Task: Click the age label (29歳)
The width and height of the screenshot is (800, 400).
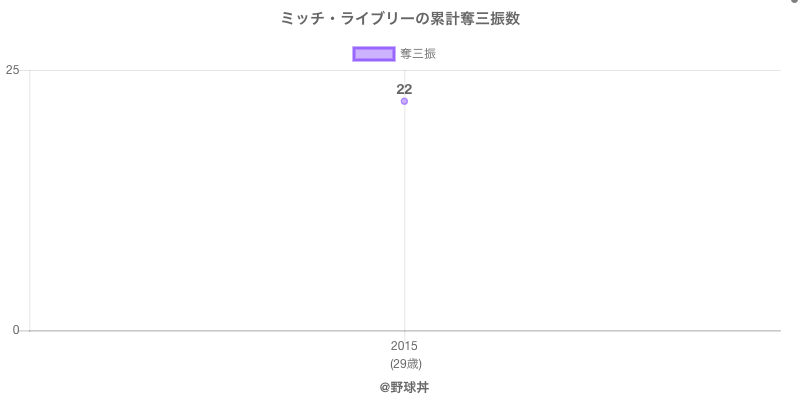Action: [404, 363]
